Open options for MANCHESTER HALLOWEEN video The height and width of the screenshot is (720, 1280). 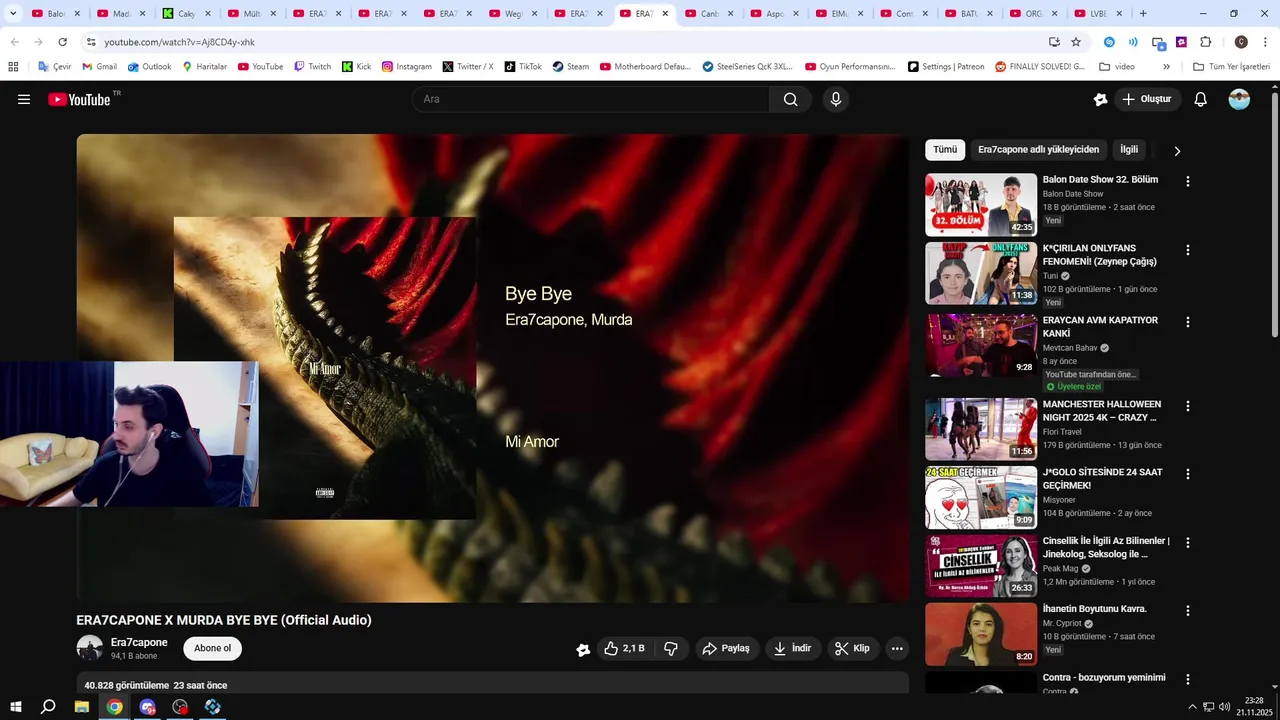1188,406
